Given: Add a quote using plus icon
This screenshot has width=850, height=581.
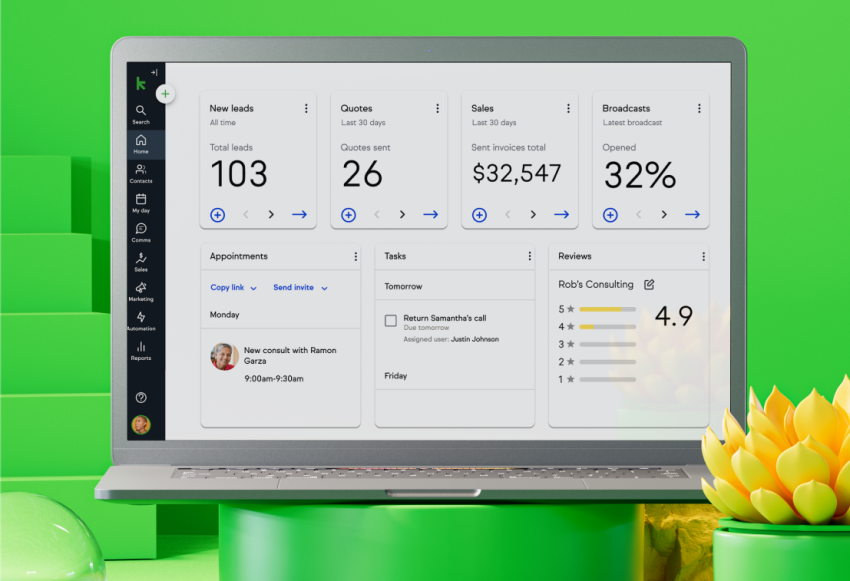Looking at the screenshot, I should [349, 215].
